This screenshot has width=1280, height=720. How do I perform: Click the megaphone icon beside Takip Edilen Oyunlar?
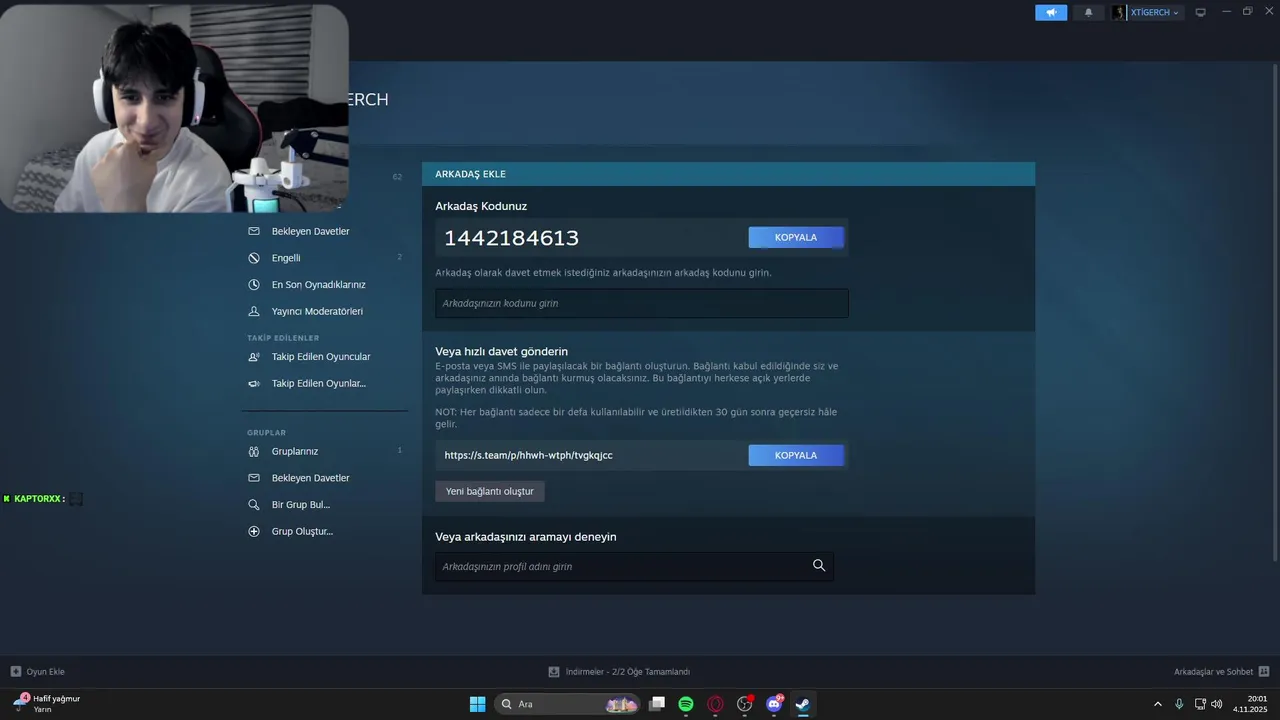254,384
